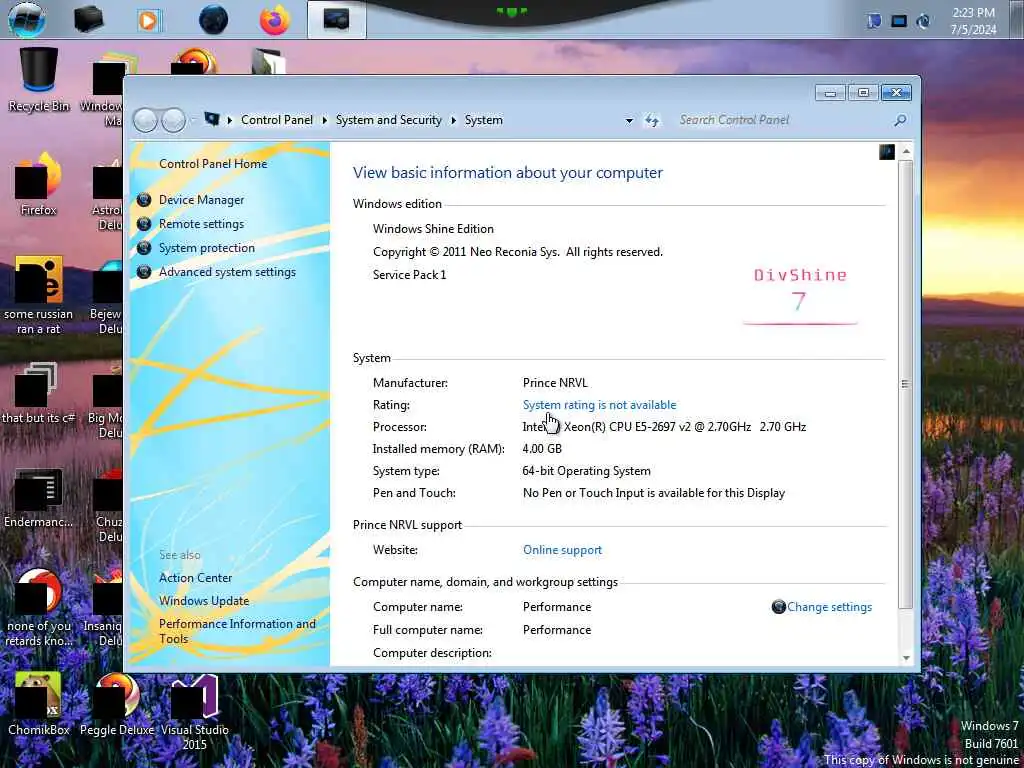Click 'System rating is not available'

pyautogui.click(x=599, y=405)
